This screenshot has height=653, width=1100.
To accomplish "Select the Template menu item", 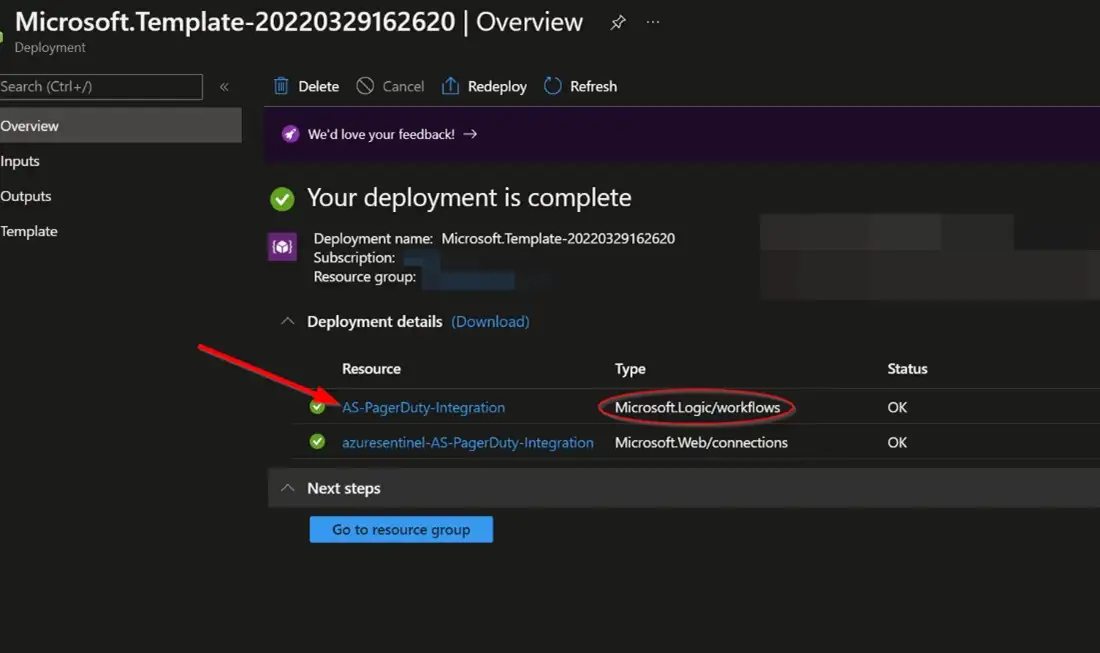I will (29, 231).
